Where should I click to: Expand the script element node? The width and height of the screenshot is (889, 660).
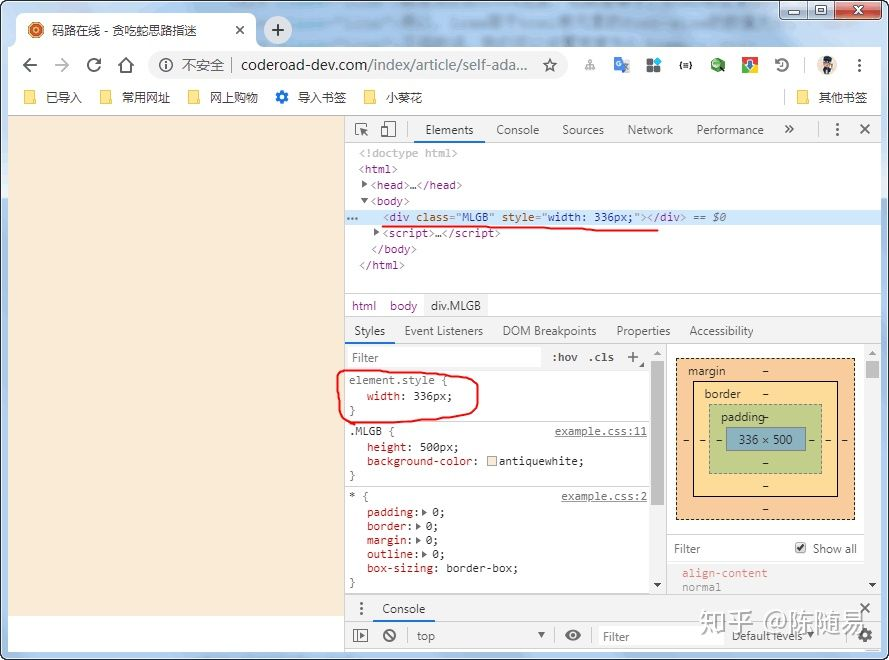pyautogui.click(x=377, y=233)
